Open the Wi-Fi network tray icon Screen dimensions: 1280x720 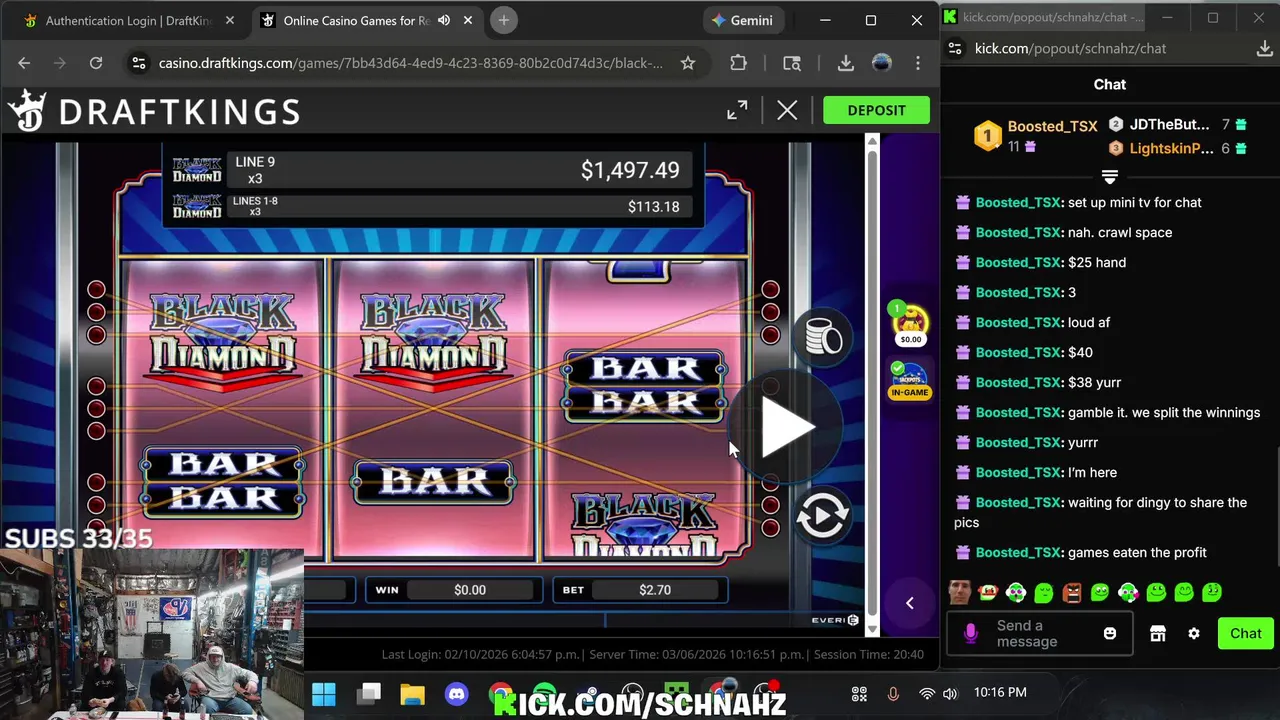[x=927, y=693]
